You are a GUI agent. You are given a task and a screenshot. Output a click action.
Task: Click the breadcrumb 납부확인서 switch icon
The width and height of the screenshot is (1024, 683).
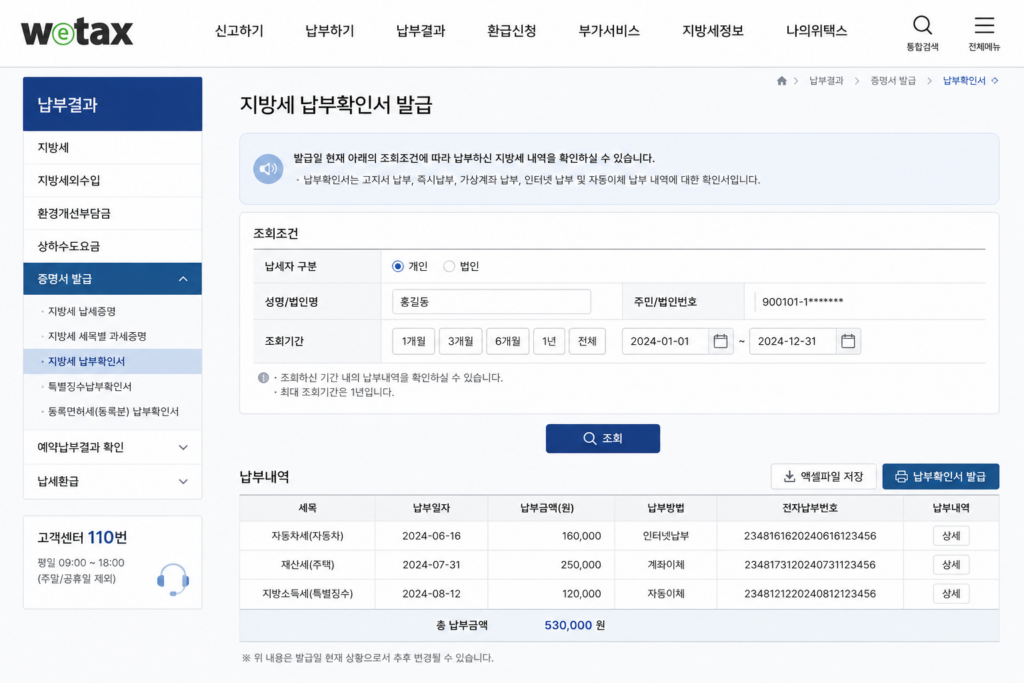tap(995, 80)
